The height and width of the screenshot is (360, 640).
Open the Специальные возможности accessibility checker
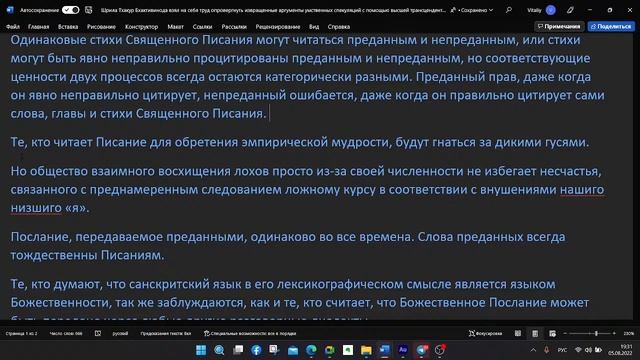[x=250, y=333]
